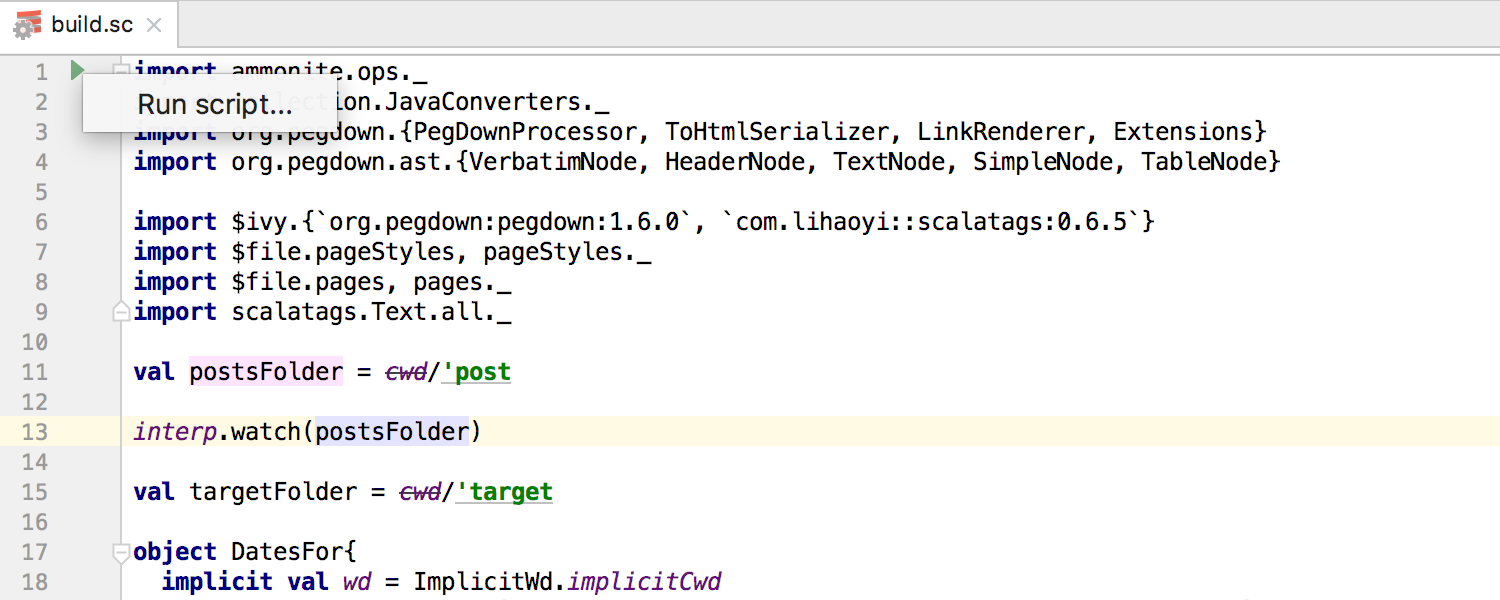Click the TableNode import name
Viewport: 1500px width, 600px height.
(x=1204, y=162)
